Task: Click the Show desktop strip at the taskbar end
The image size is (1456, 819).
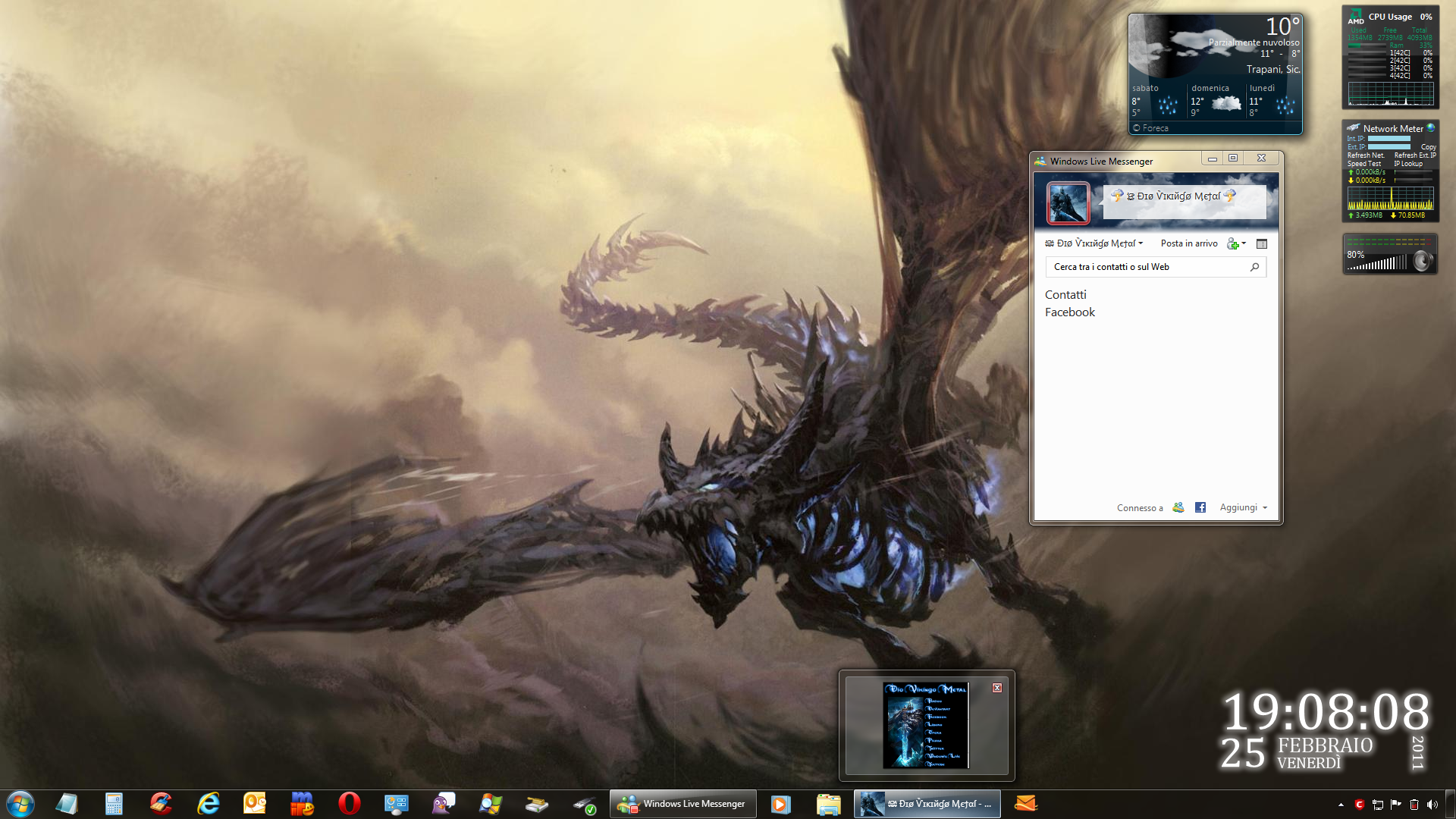Action: pos(1451,804)
